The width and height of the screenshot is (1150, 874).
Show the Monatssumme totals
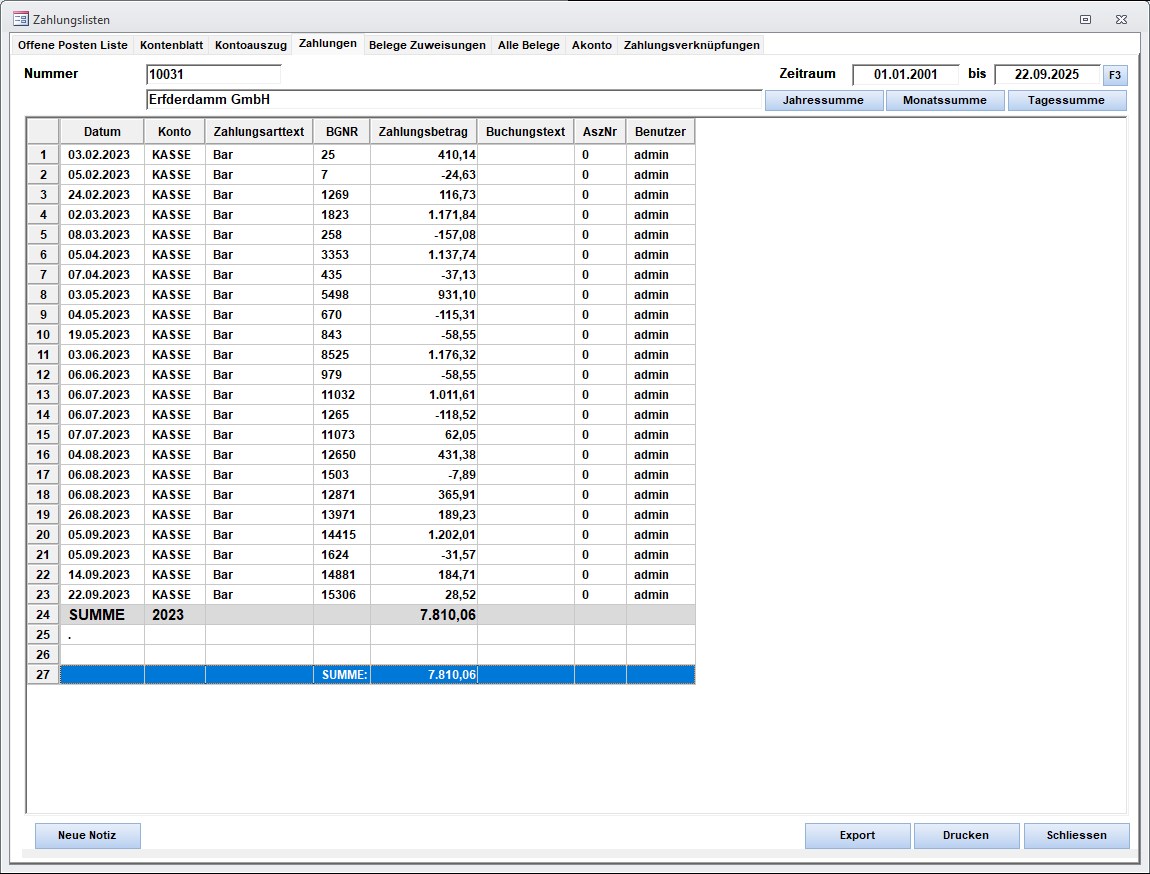pos(944,100)
